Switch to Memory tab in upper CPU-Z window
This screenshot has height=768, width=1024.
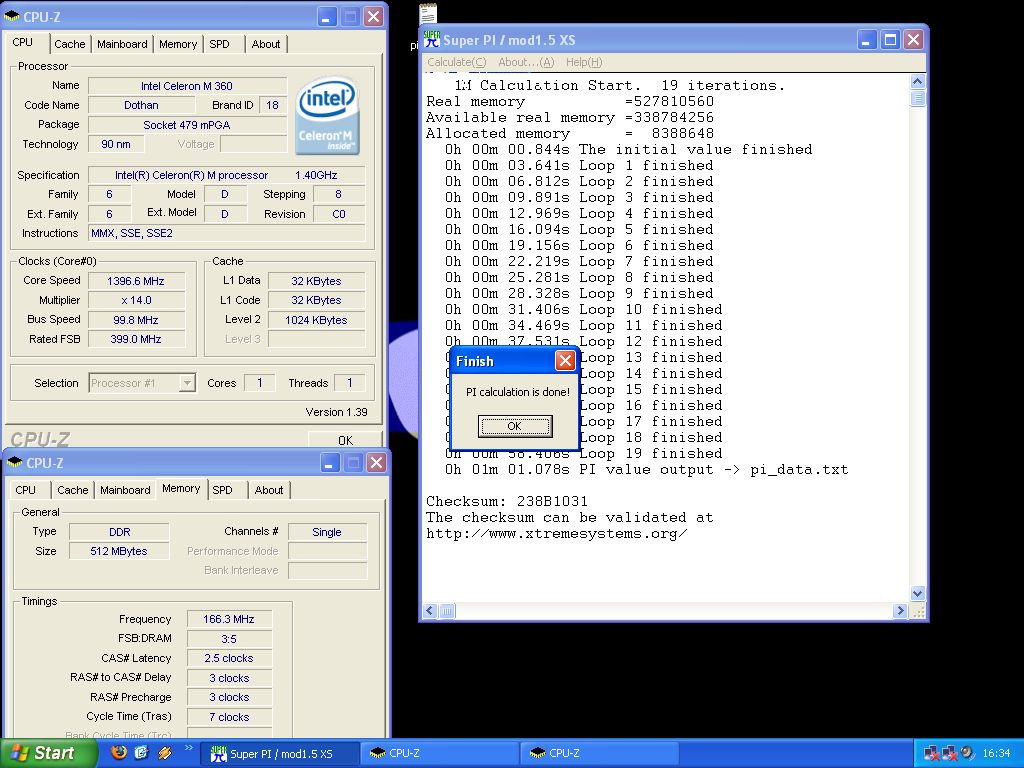(x=178, y=44)
